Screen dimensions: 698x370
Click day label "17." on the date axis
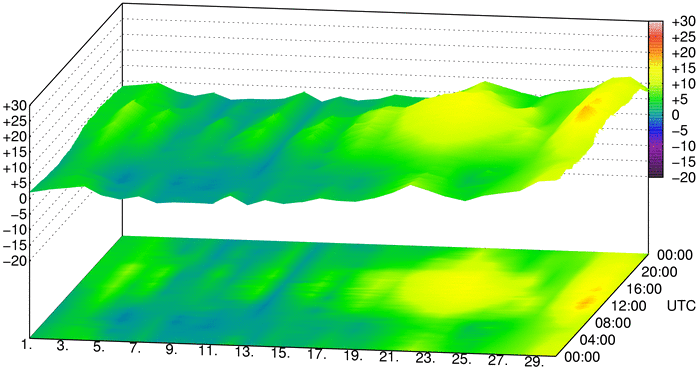click(x=317, y=355)
